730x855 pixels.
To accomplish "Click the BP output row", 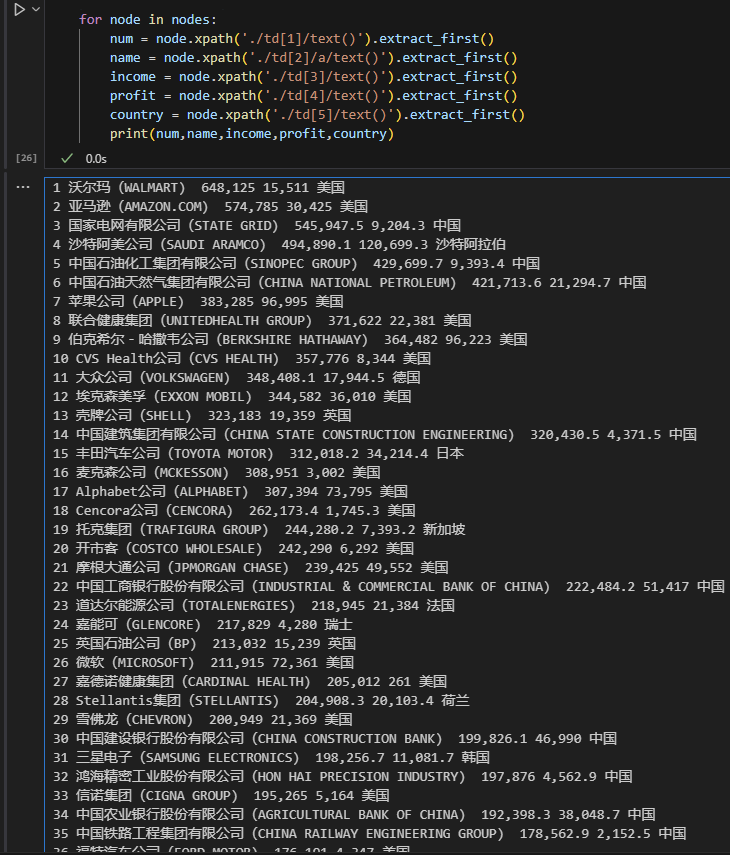I will pos(204,644).
